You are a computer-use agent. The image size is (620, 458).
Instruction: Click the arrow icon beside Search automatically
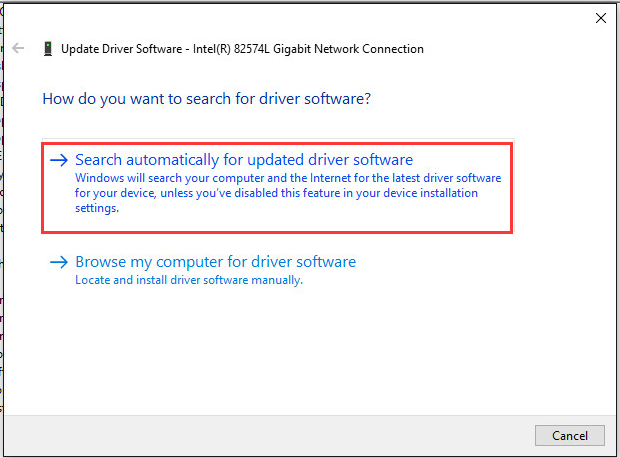point(60,160)
